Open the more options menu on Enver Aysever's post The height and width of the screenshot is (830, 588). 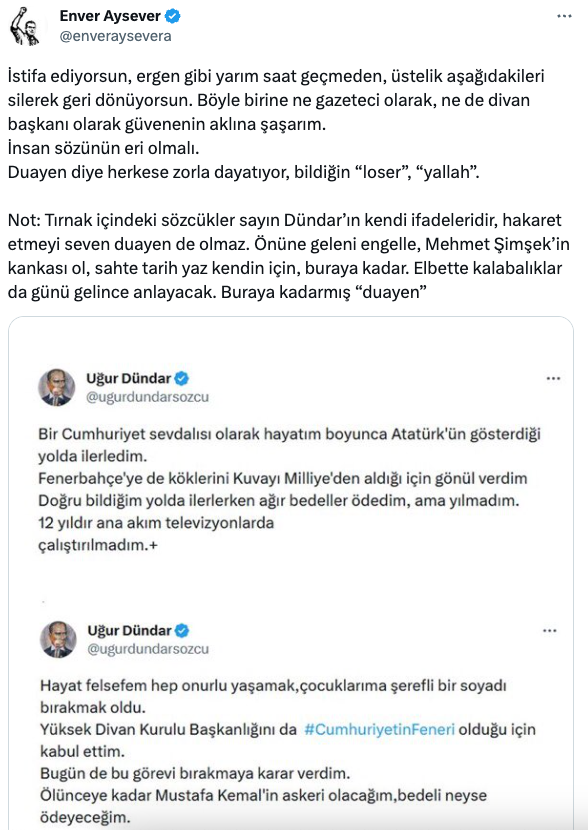point(563,14)
